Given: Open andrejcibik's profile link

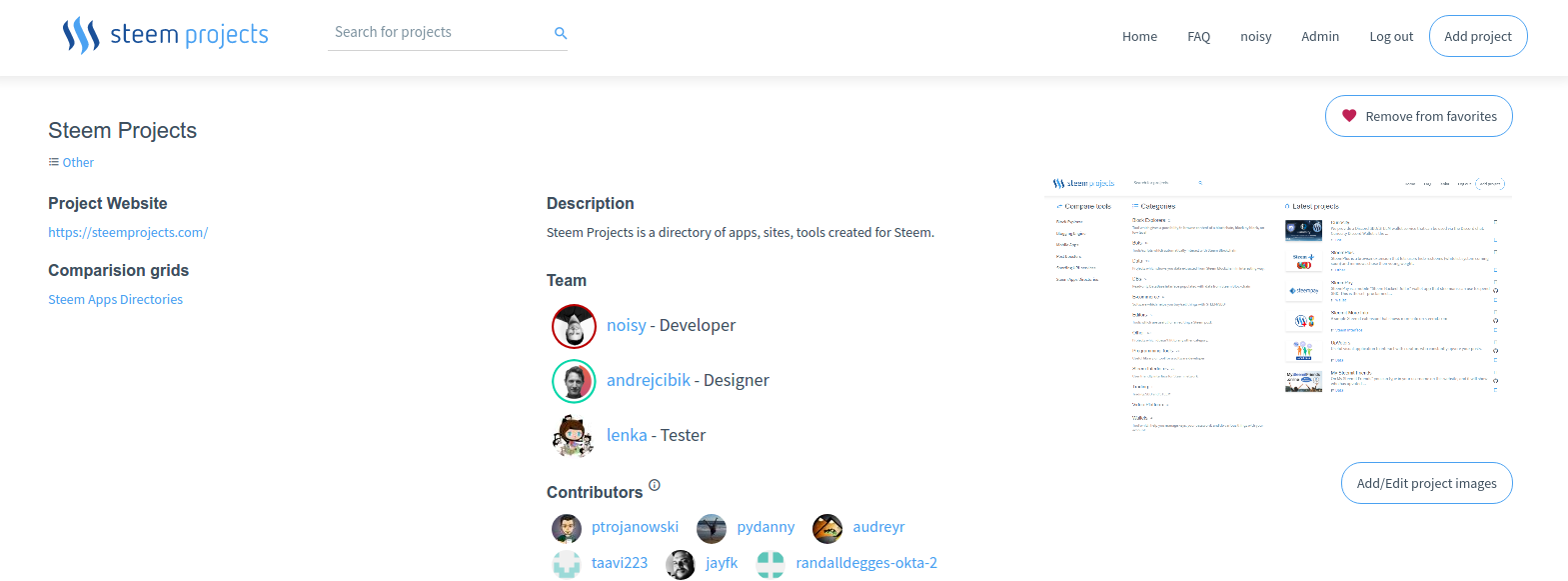Looking at the screenshot, I should click(649, 380).
